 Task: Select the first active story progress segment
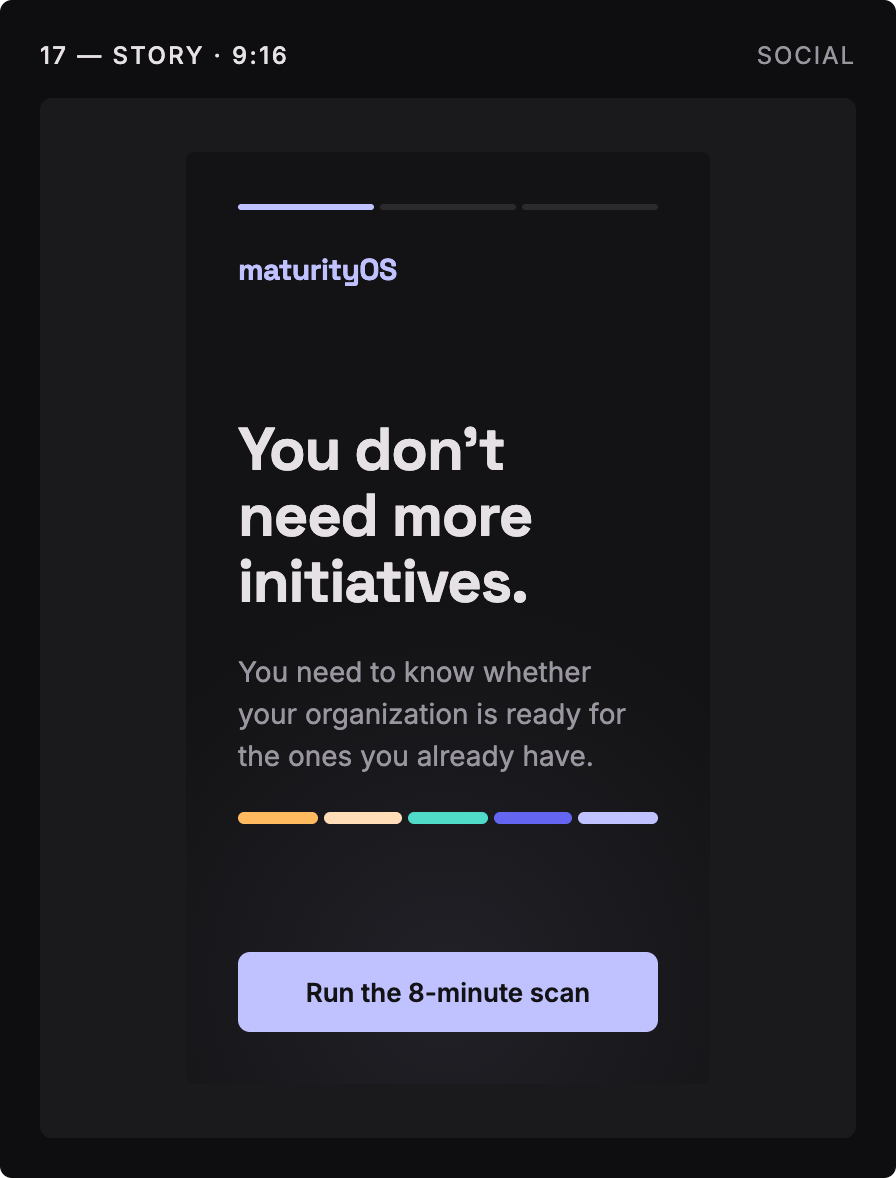click(306, 207)
